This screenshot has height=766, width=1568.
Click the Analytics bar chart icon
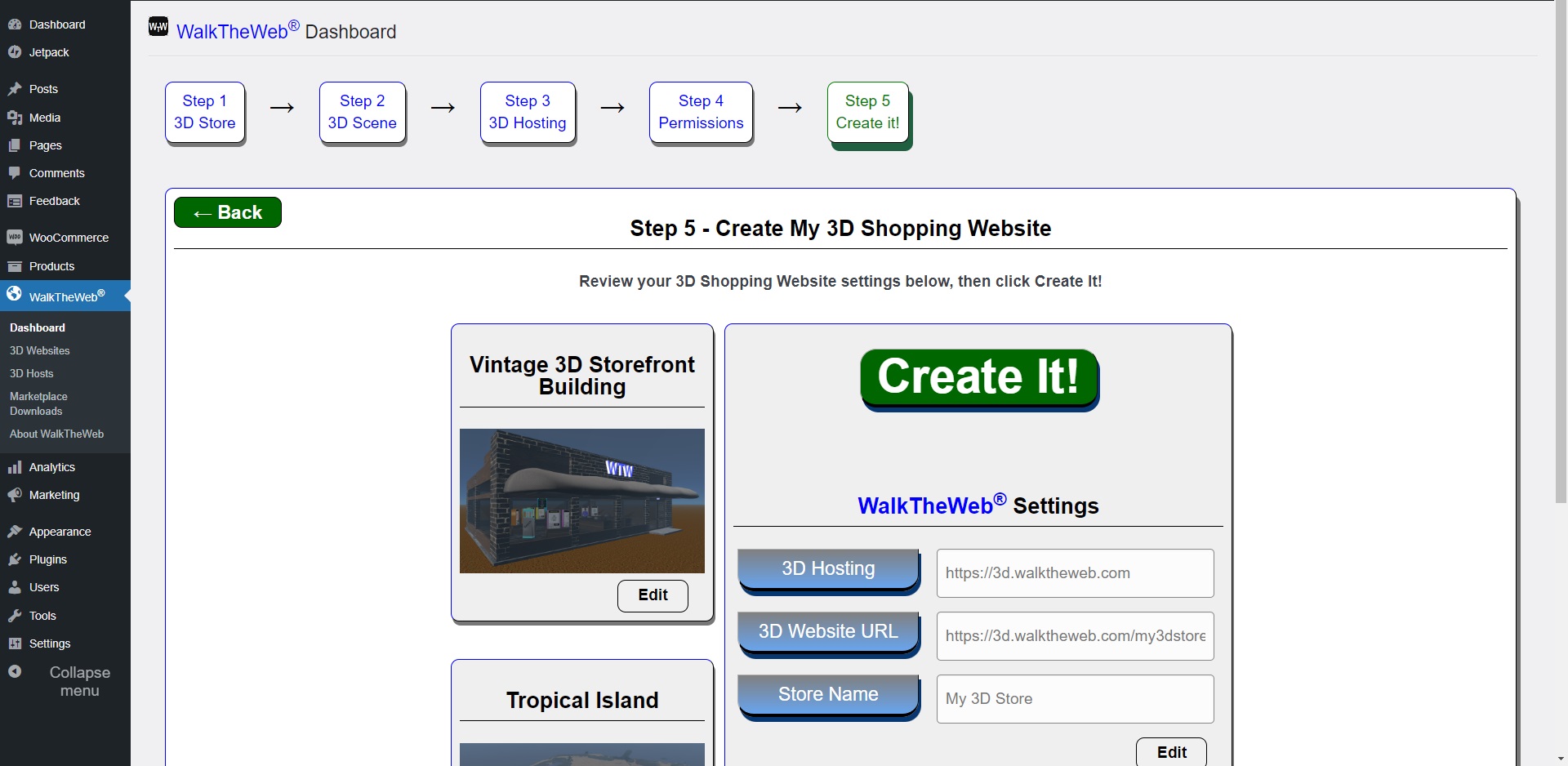tap(15, 467)
